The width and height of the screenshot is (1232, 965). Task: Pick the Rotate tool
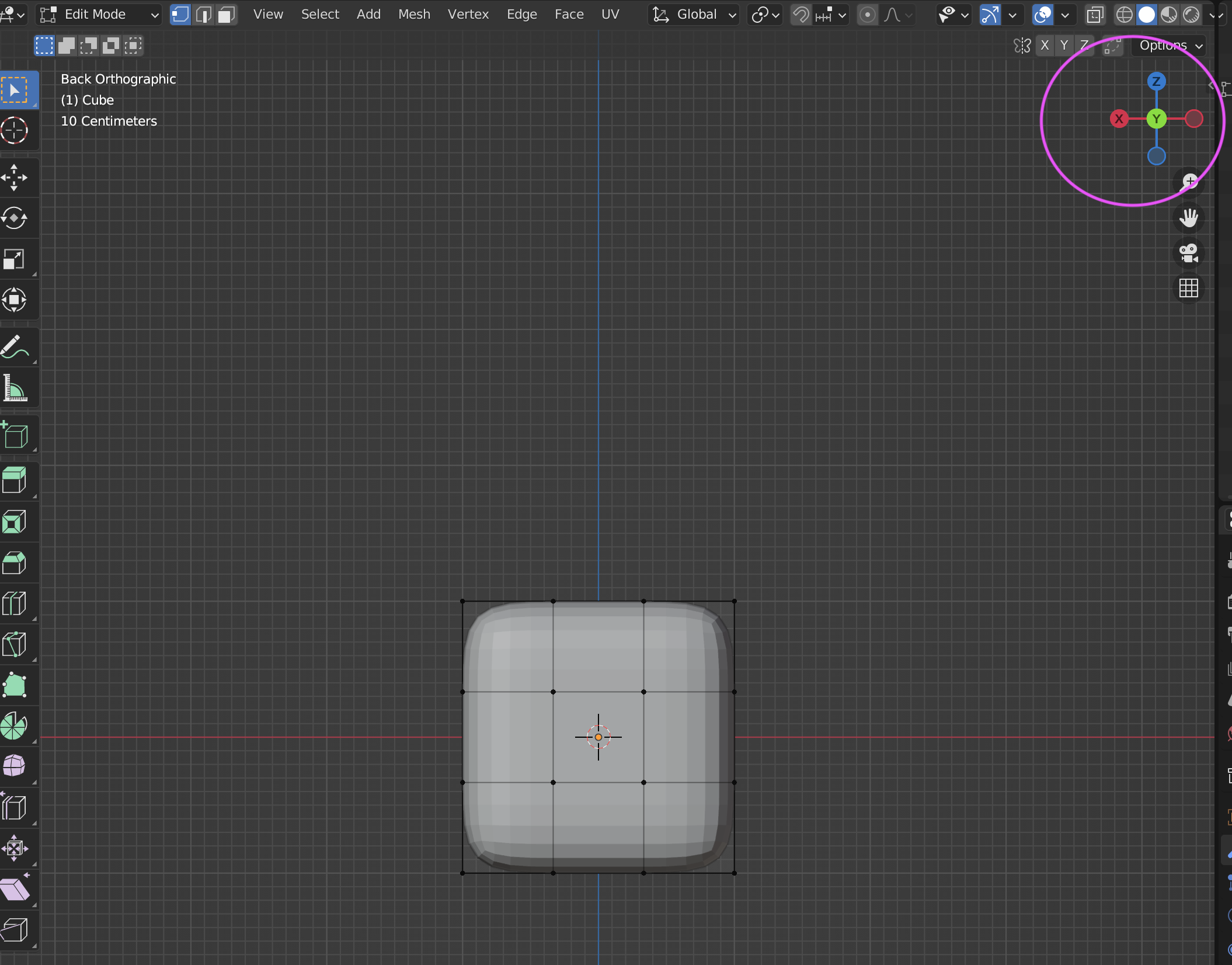coord(15,218)
